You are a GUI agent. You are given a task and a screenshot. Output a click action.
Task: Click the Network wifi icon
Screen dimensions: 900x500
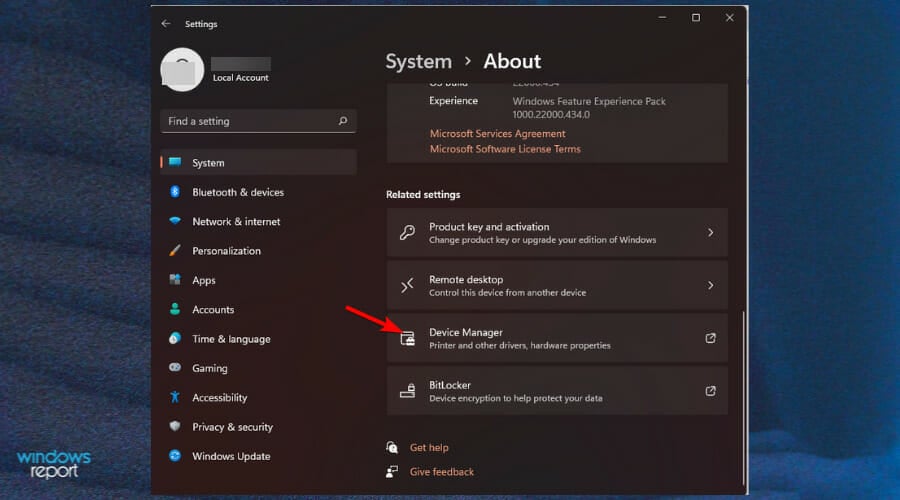point(175,221)
